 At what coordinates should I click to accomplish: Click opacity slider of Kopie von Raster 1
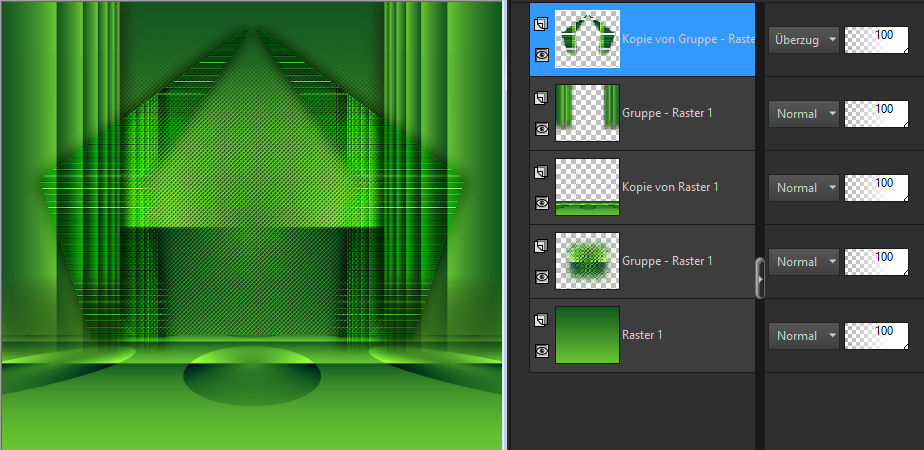pos(876,188)
